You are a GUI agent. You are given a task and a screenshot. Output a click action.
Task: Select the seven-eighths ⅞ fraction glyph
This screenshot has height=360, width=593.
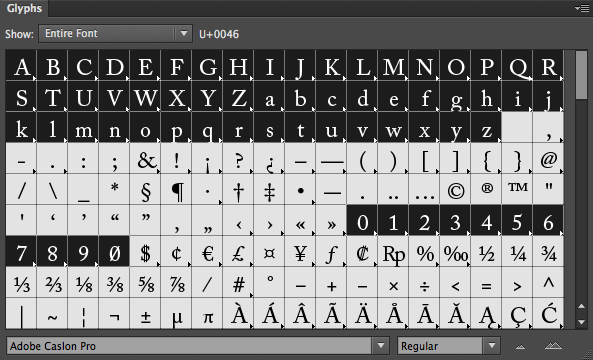176,283
